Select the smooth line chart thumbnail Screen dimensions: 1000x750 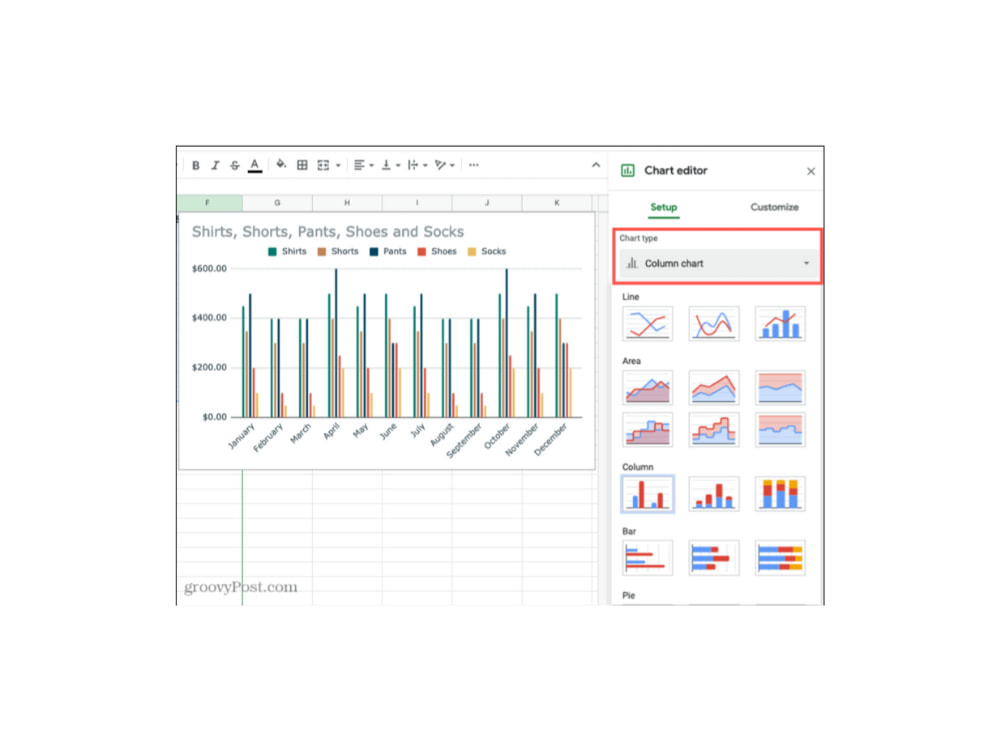[x=713, y=322]
